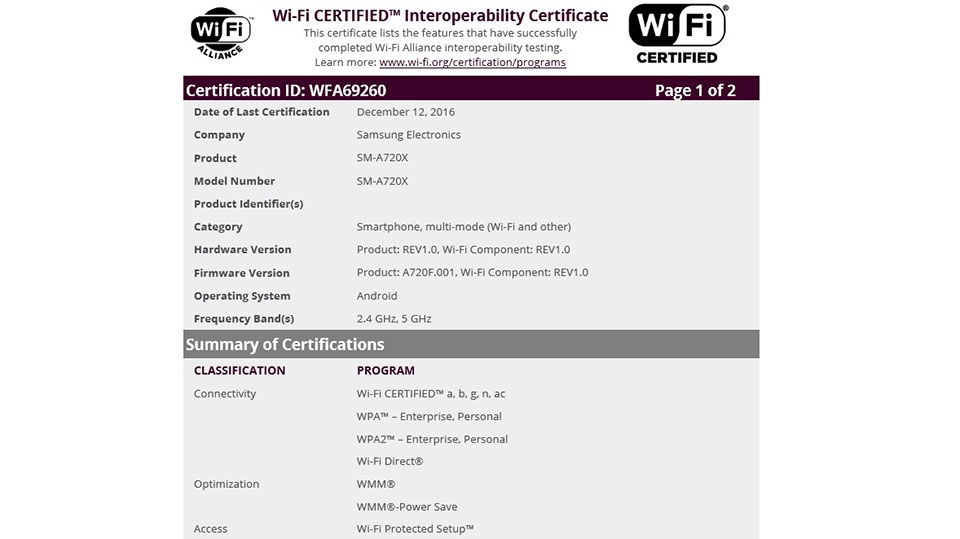960x539 pixels.
Task: Click the PROGRAM column header
Action: 385,371
